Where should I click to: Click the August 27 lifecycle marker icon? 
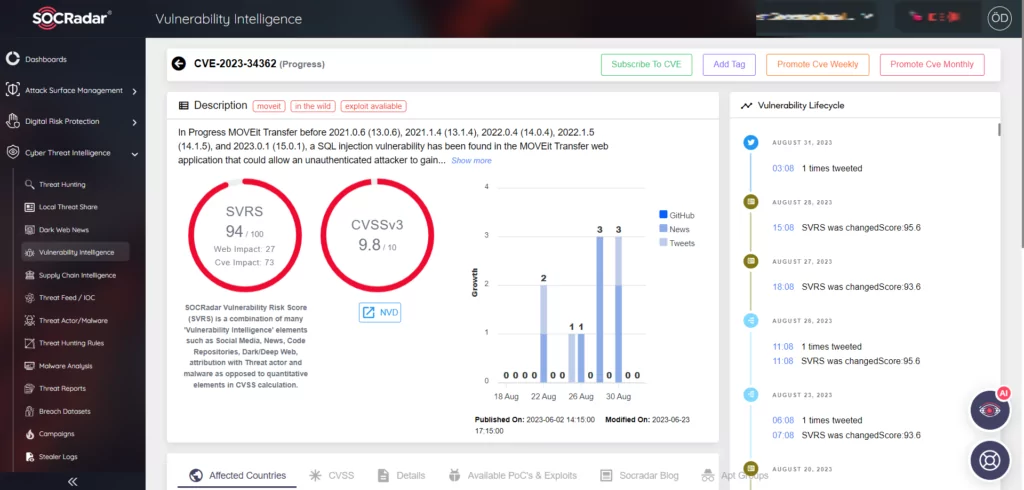751,261
